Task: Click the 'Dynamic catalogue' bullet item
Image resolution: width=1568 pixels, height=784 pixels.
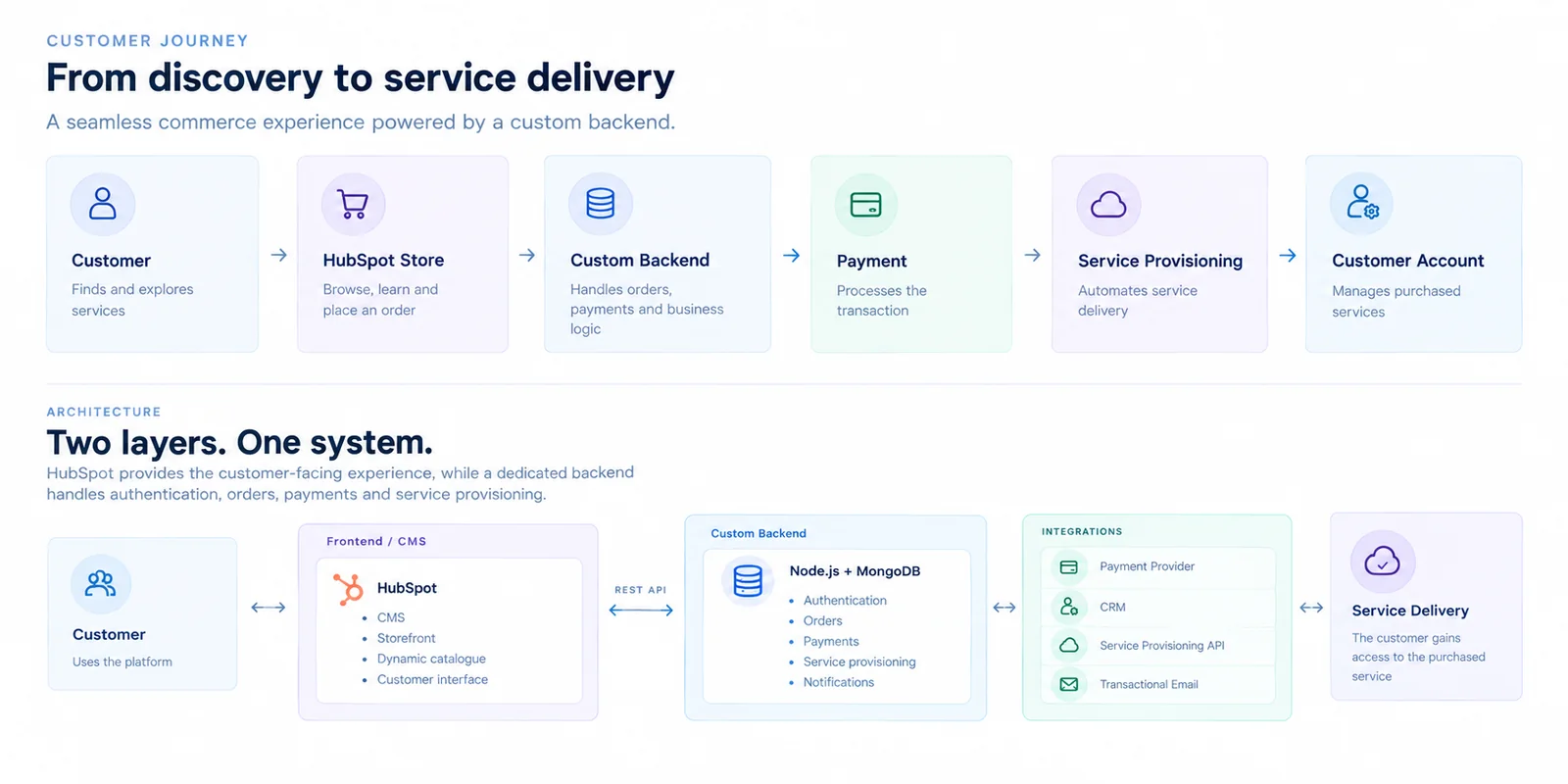Action: [431, 659]
